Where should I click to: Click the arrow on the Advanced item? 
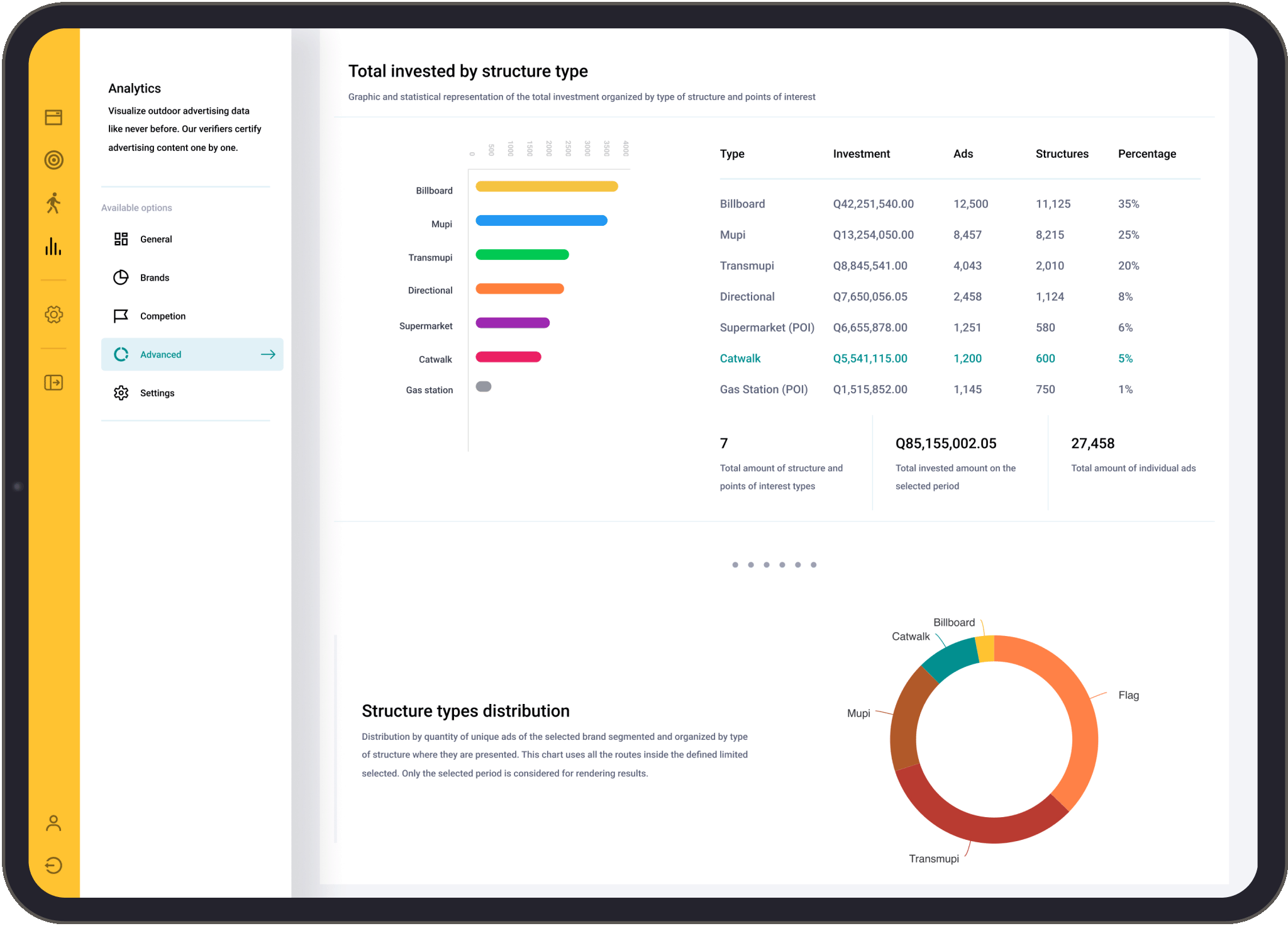click(268, 354)
